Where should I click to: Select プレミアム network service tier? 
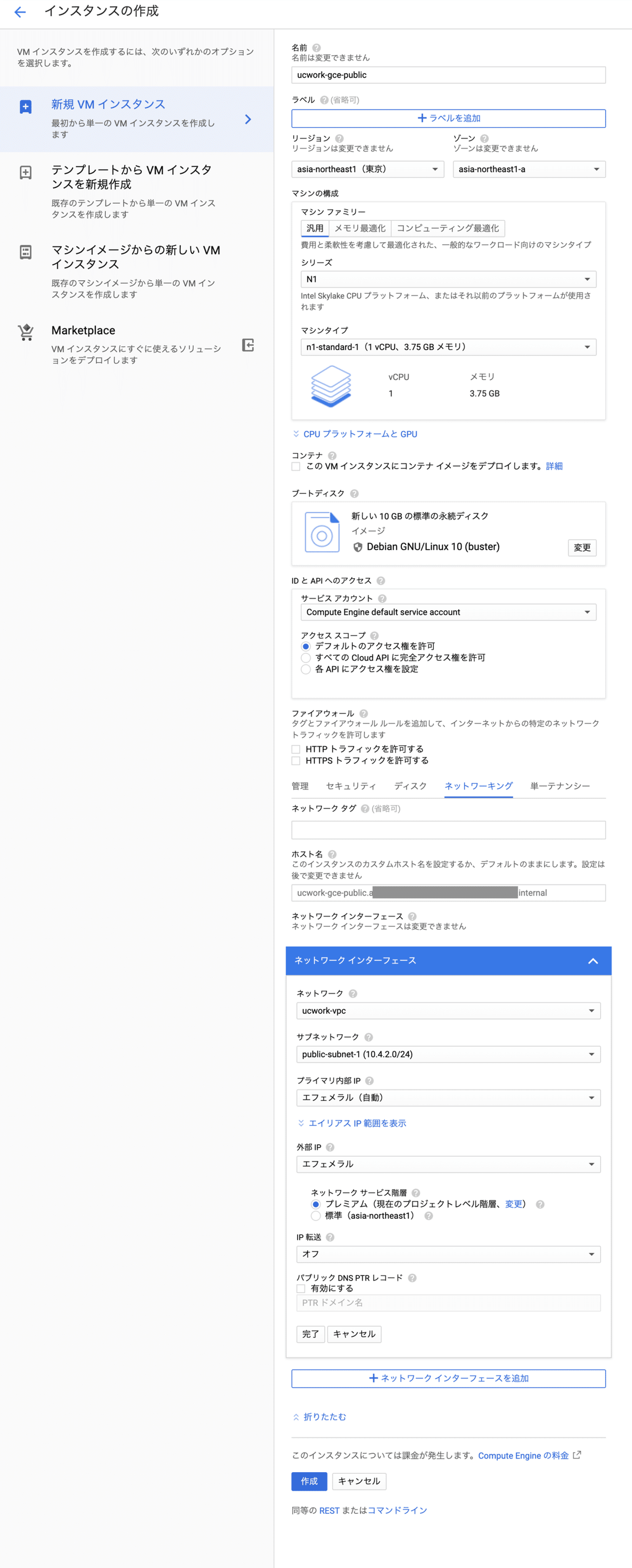(x=315, y=1205)
